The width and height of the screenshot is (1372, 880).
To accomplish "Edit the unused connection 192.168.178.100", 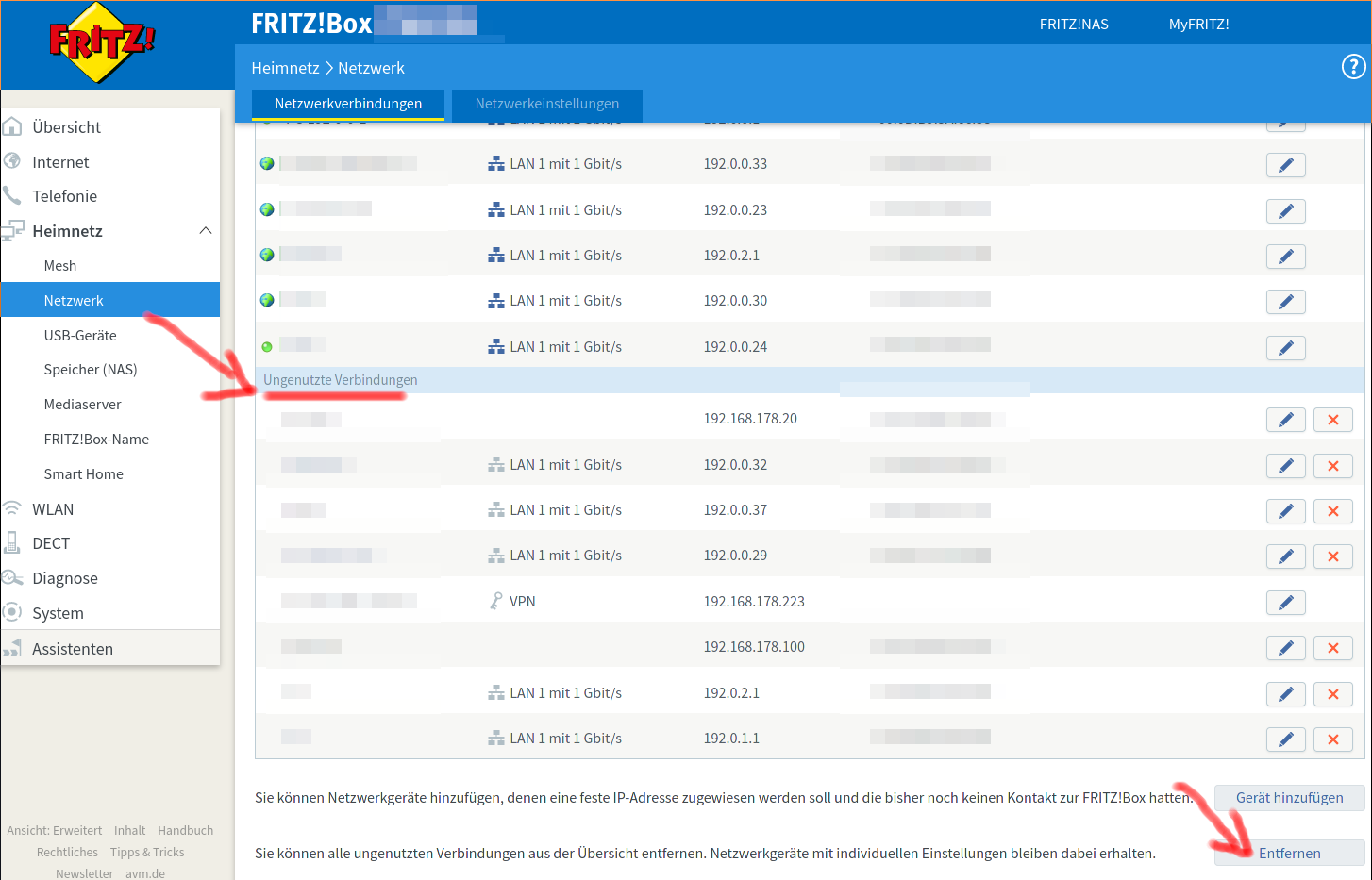I will coord(1285,648).
